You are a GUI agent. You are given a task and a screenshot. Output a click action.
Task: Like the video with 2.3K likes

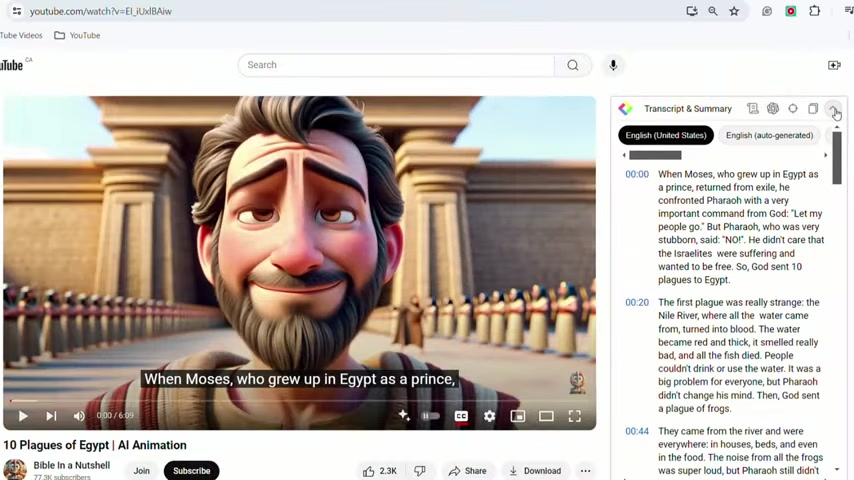click(380, 471)
